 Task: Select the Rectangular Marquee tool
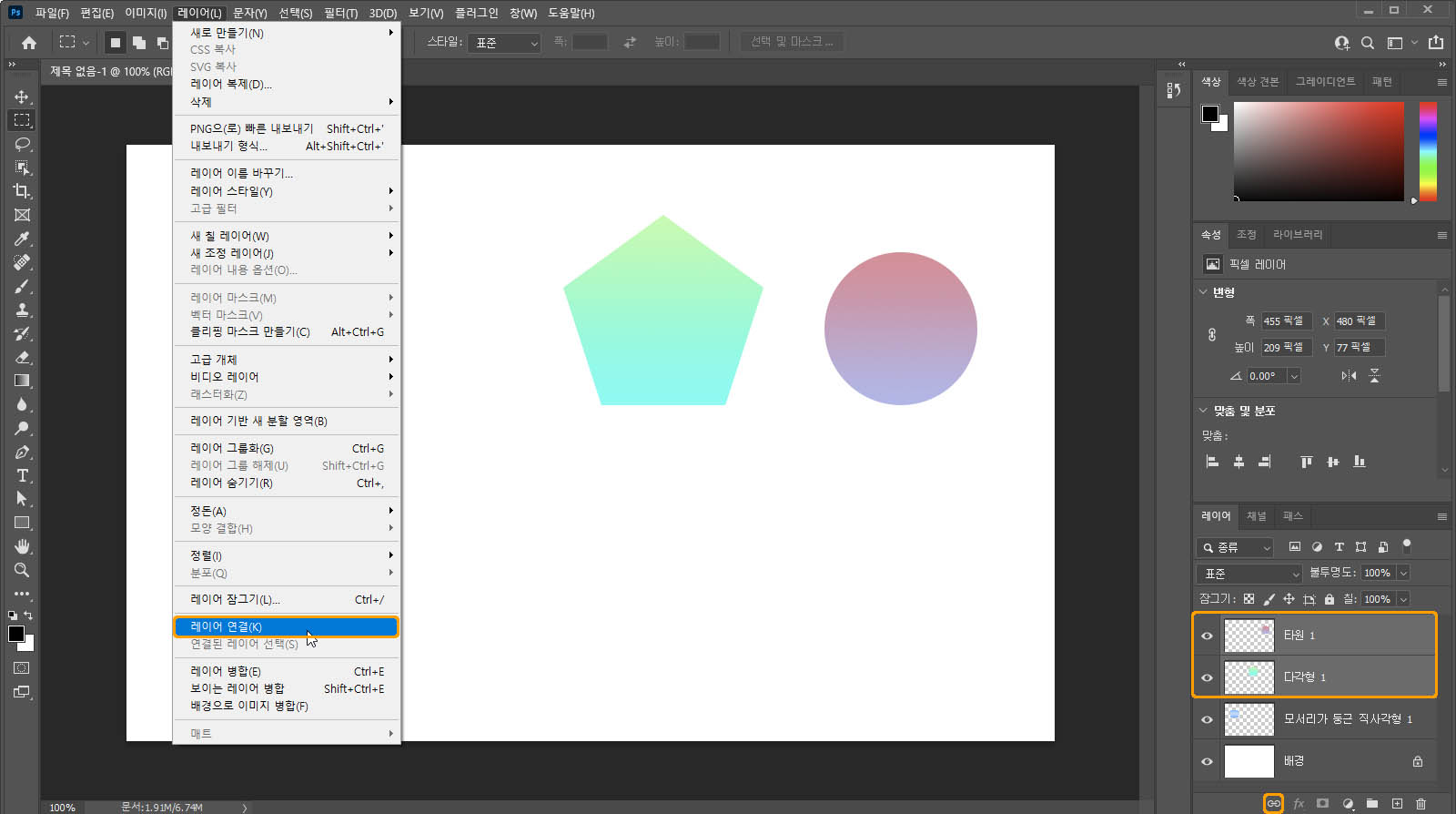pos(22,120)
